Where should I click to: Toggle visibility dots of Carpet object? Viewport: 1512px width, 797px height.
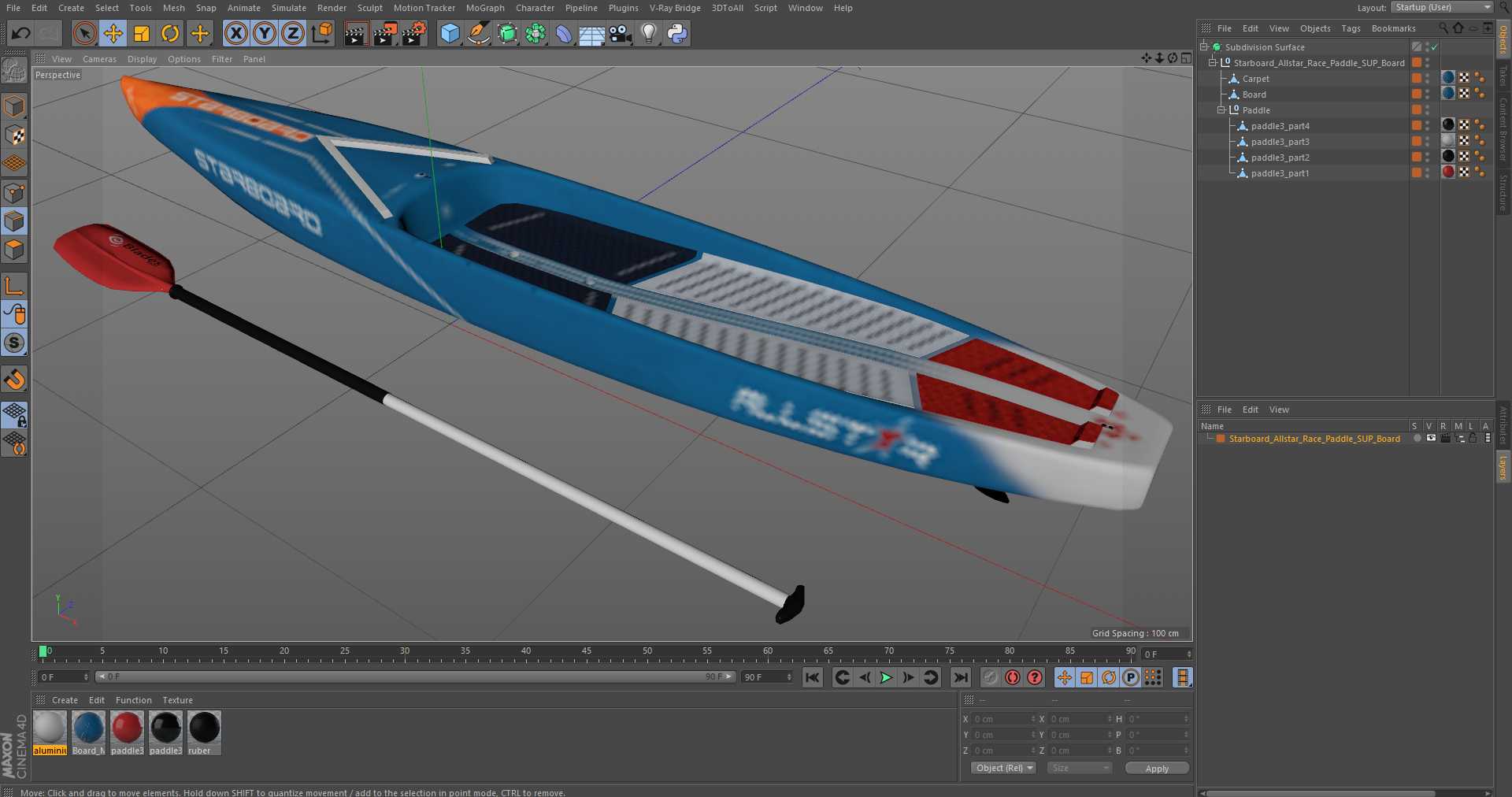(x=1427, y=79)
